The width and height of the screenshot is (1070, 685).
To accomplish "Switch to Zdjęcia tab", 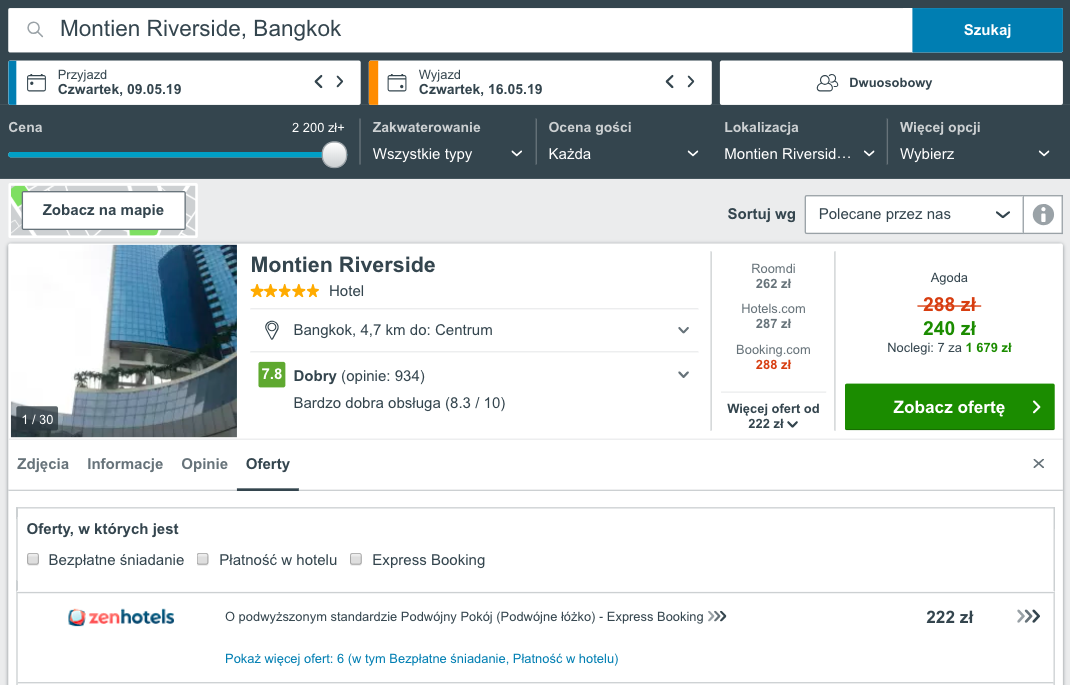I will click(x=43, y=464).
